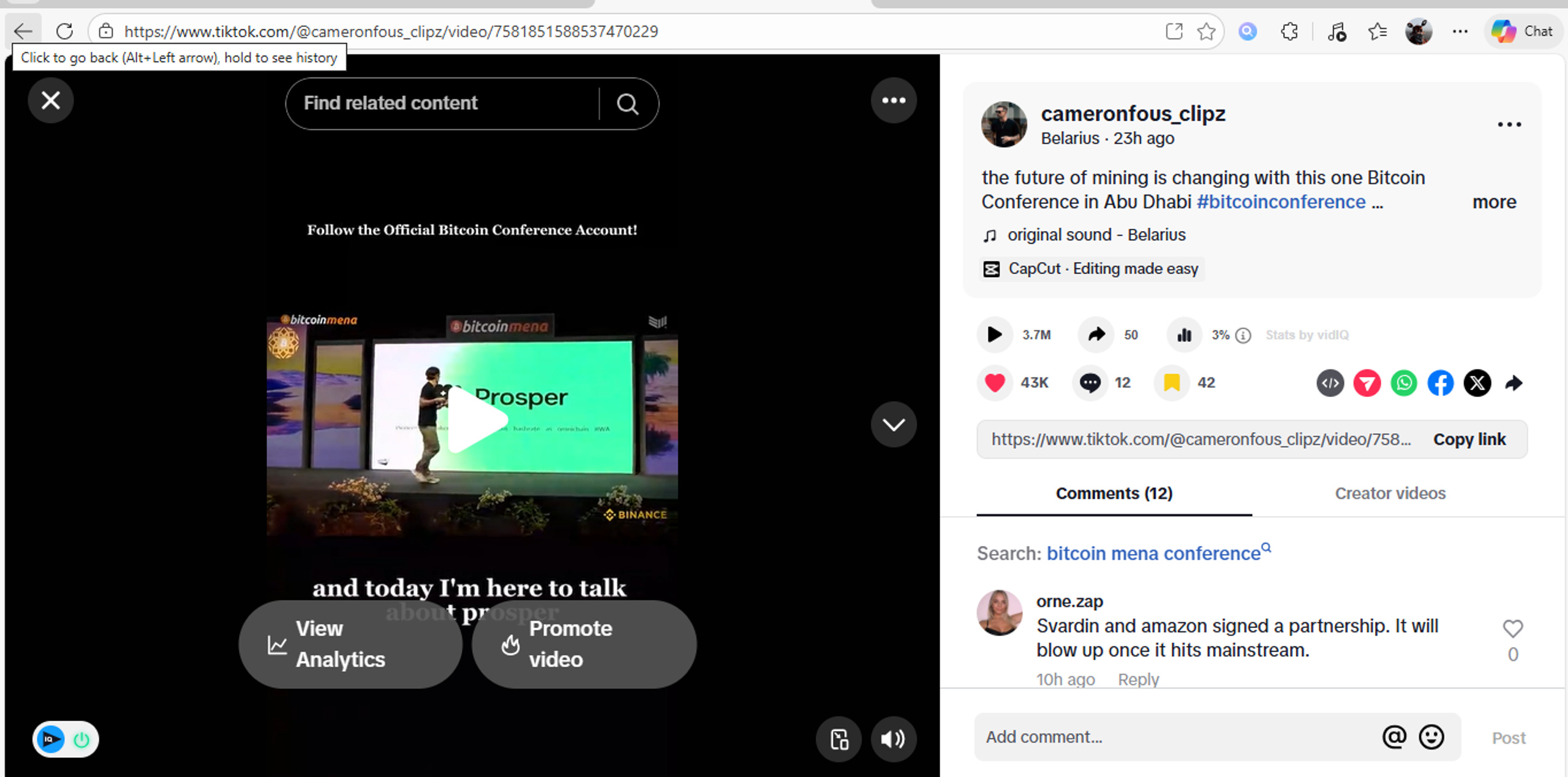The width and height of the screenshot is (1568, 777).
Task: Click Copy link button
Action: [x=1469, y=439]
